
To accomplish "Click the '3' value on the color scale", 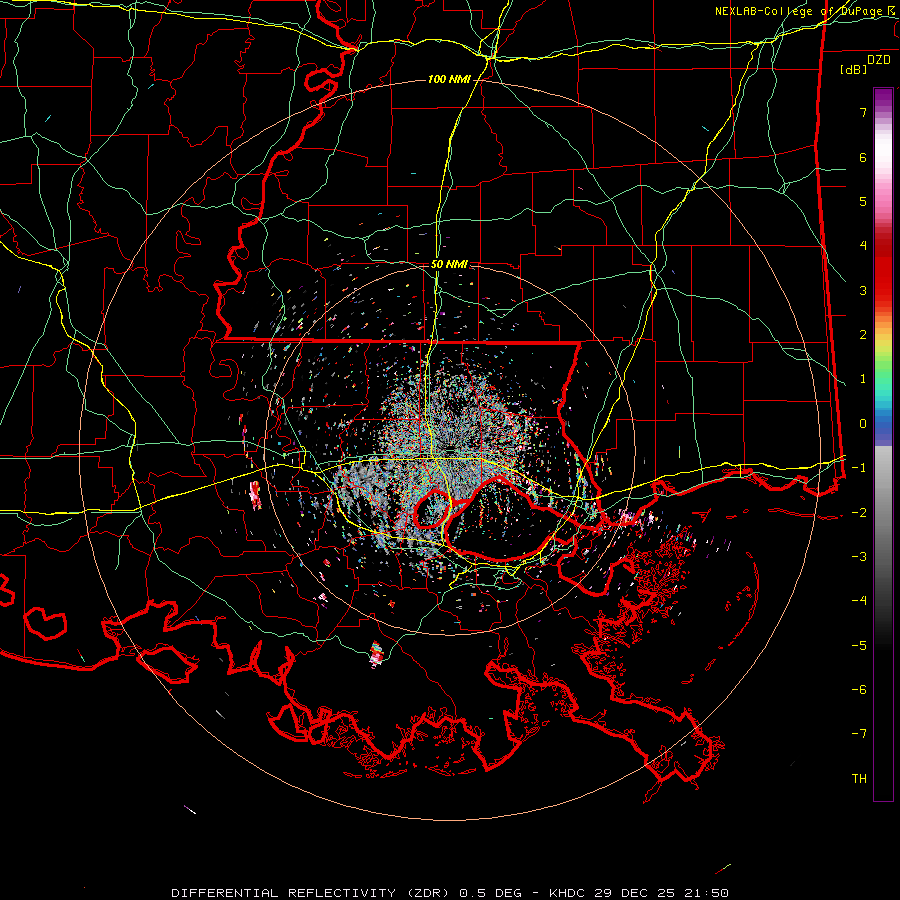I will point(863,290).
